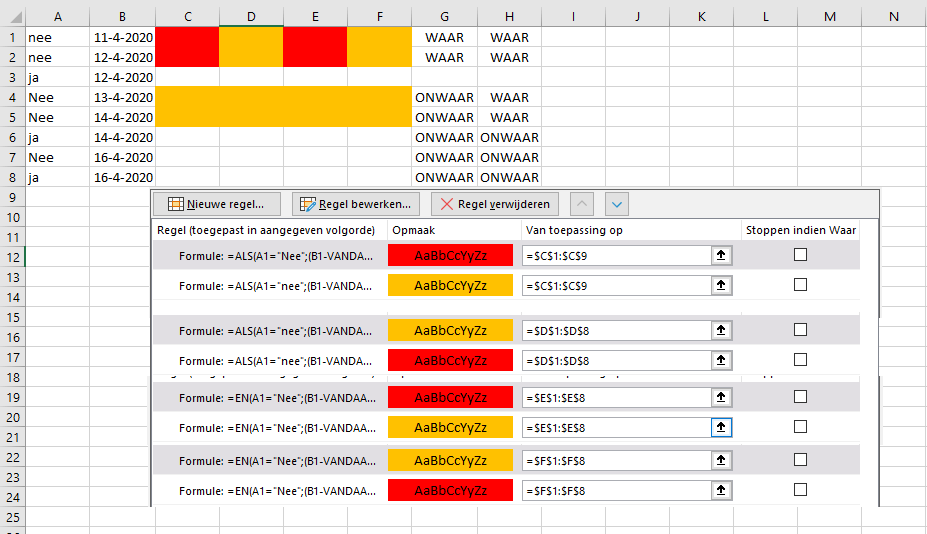Click range picker icon for orange =$F$1:$F$8 rule
Screen dimensions: 927x534
(721, 461)
